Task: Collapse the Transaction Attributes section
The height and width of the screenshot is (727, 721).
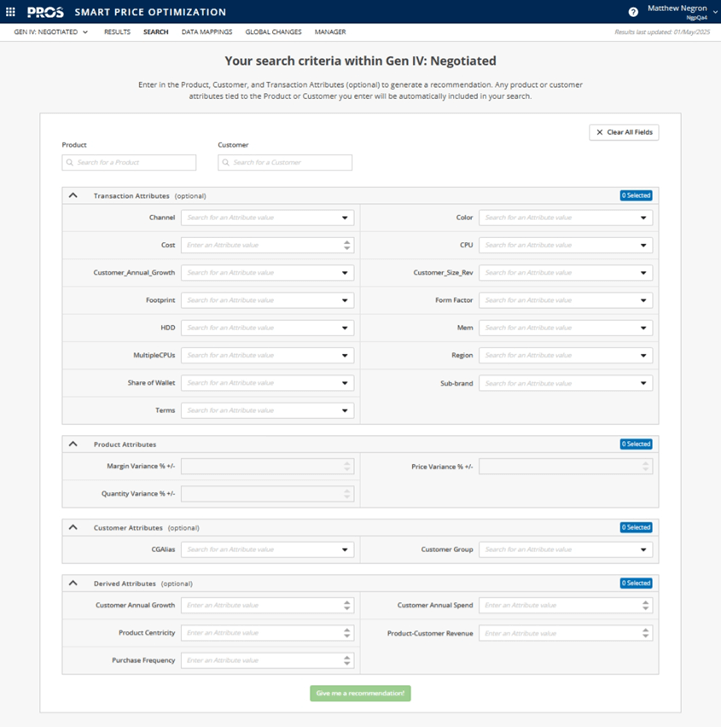Action: [73, 196]
